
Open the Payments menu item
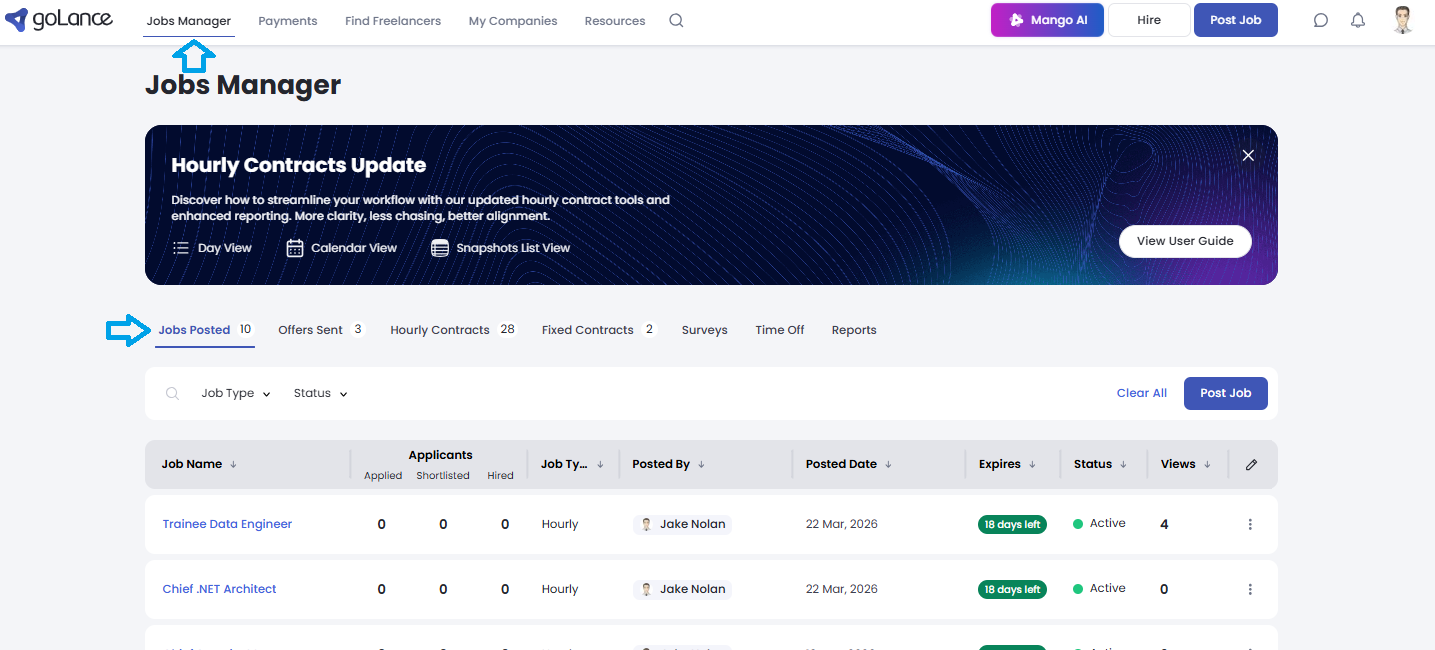pos(287,21)
